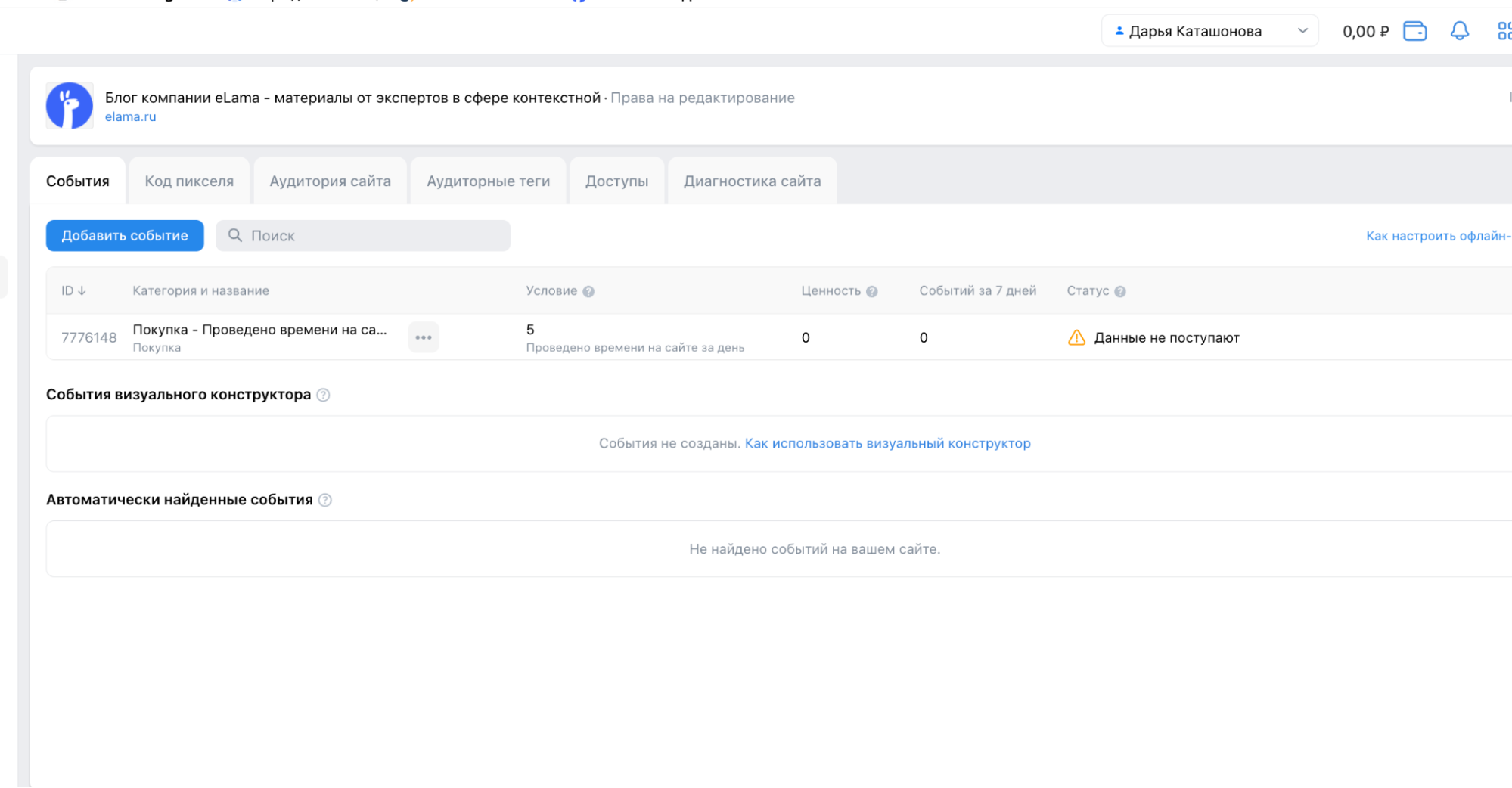Open notifications bell
The width and height of the screenshot is (1512, 788).
1459,31
